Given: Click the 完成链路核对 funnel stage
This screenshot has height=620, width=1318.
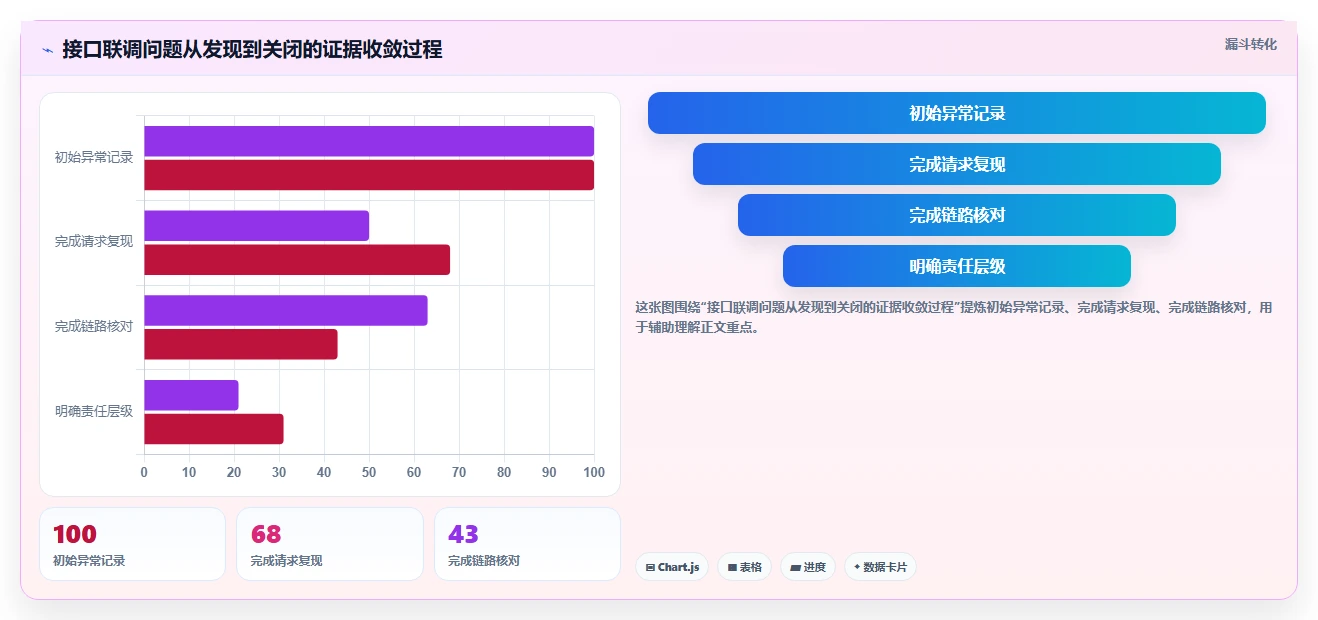Looking at the screenshot, I should [957, 215].
